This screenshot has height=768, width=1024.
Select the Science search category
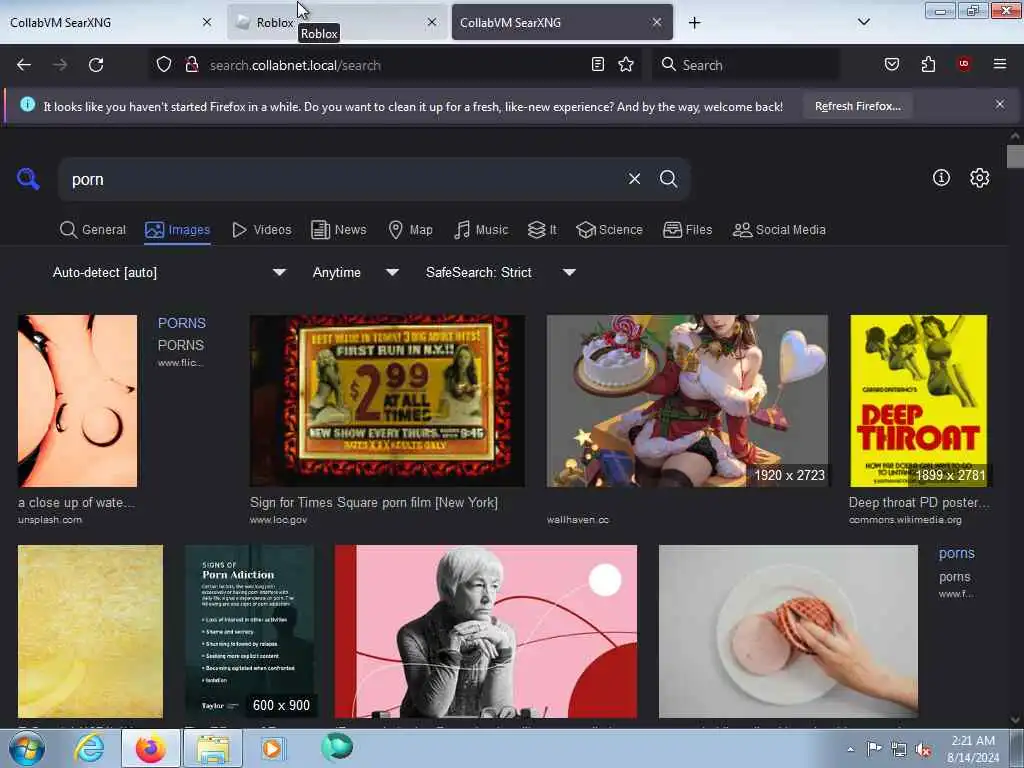pyautogui.click(x=609, y=230)
